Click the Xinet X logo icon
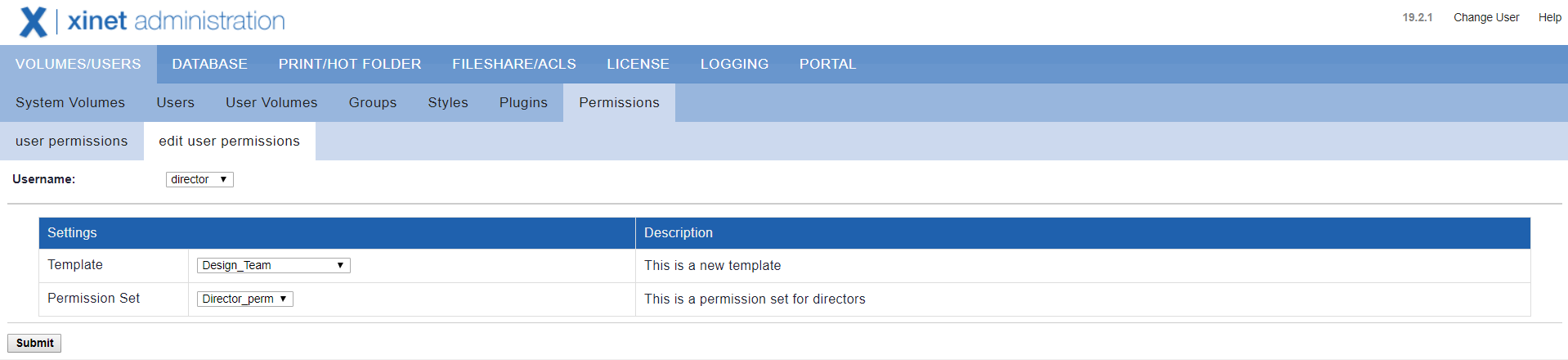The image size is (1568, 360). [33, 22]
